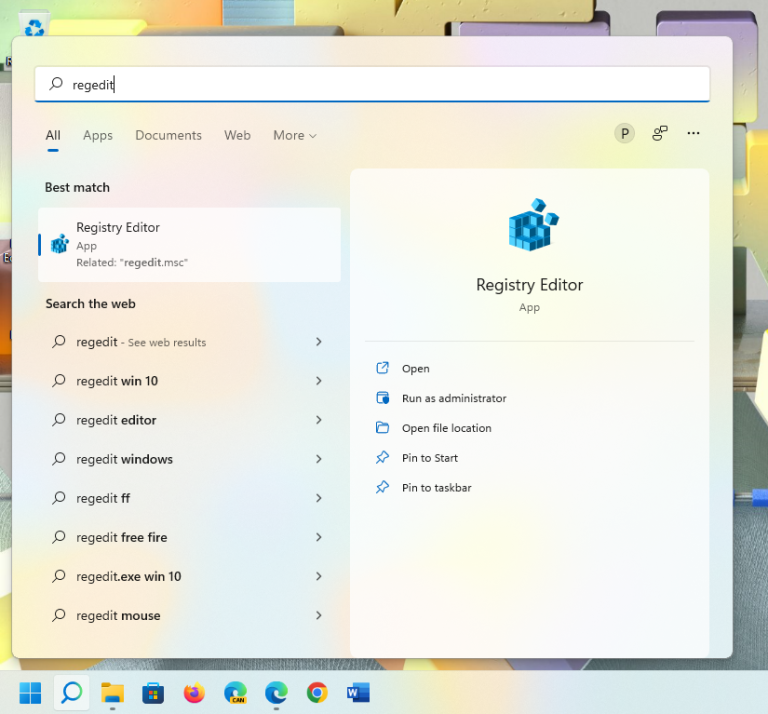Click the 'regedit - See web results' text
Screen dimensions: 768x714
pos(141,342)
